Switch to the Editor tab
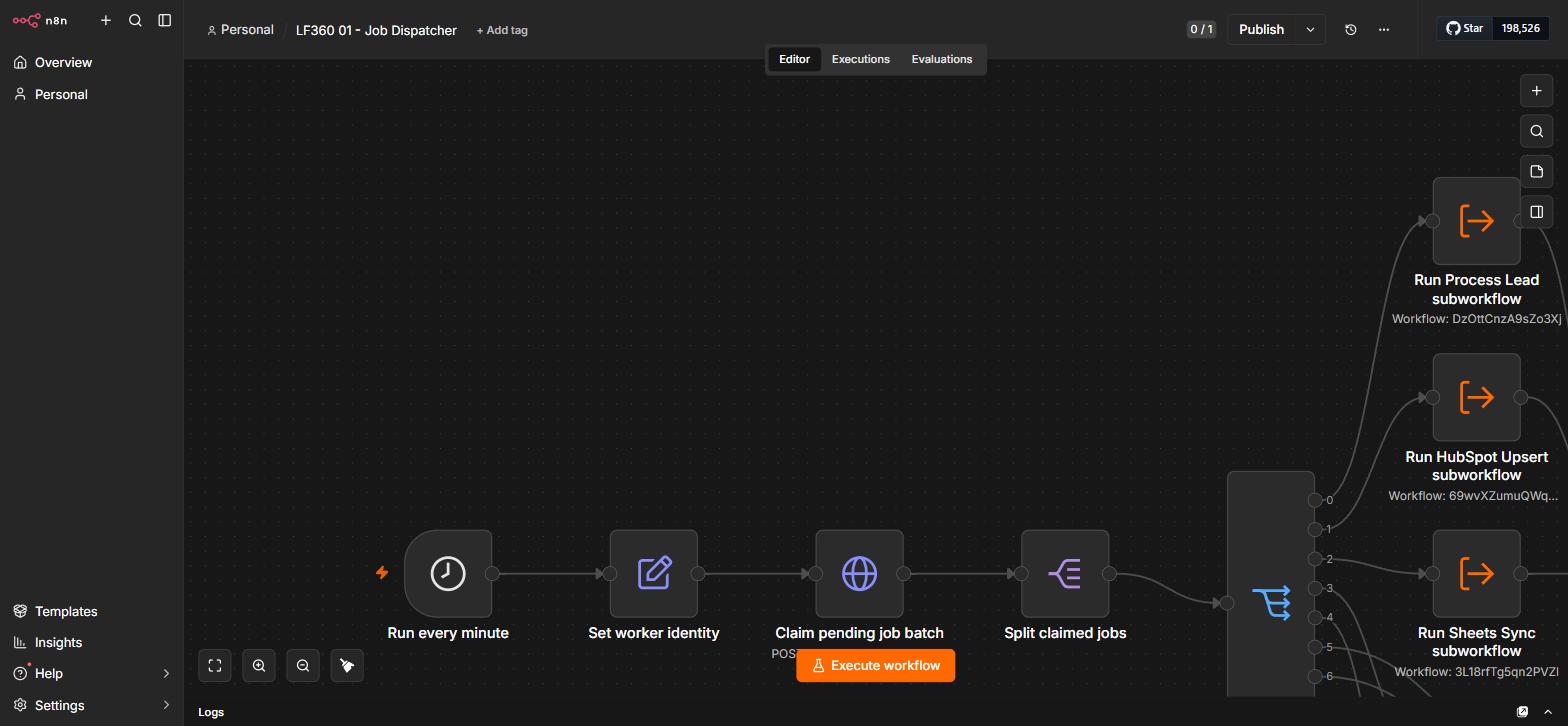1568x726 pixels. 794,59
